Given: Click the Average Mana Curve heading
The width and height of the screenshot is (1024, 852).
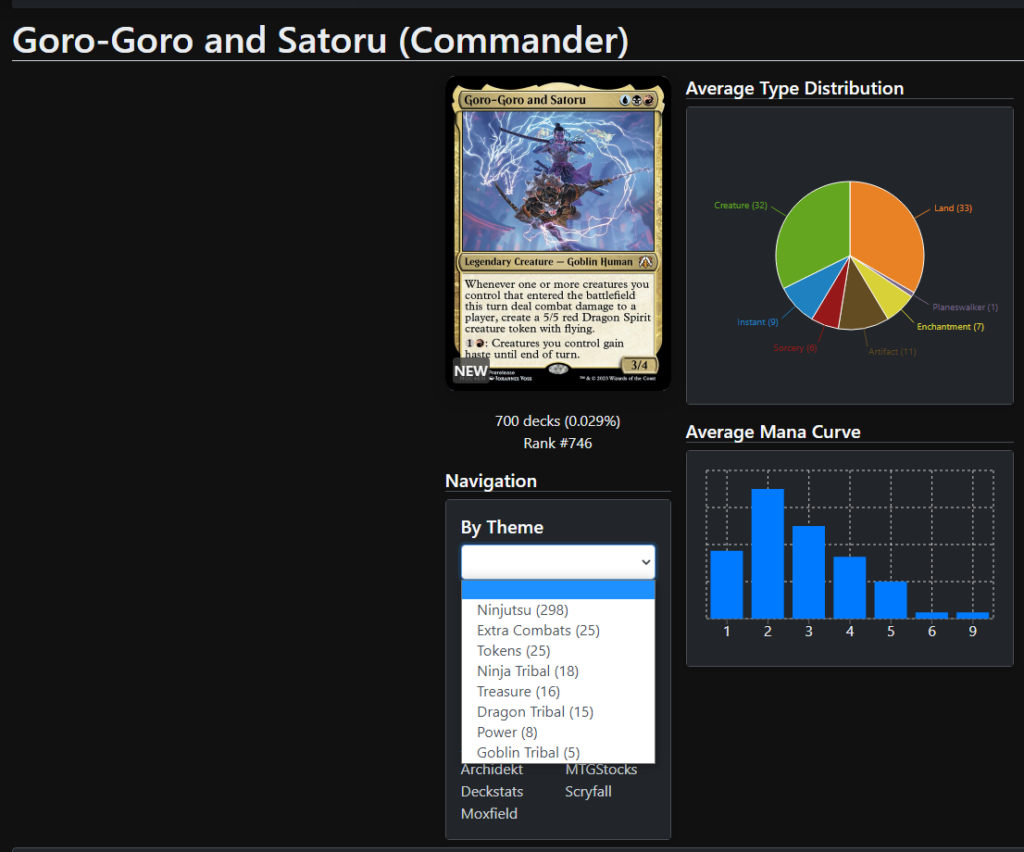Looking at the screenshot, I should (x=773, y=432).
